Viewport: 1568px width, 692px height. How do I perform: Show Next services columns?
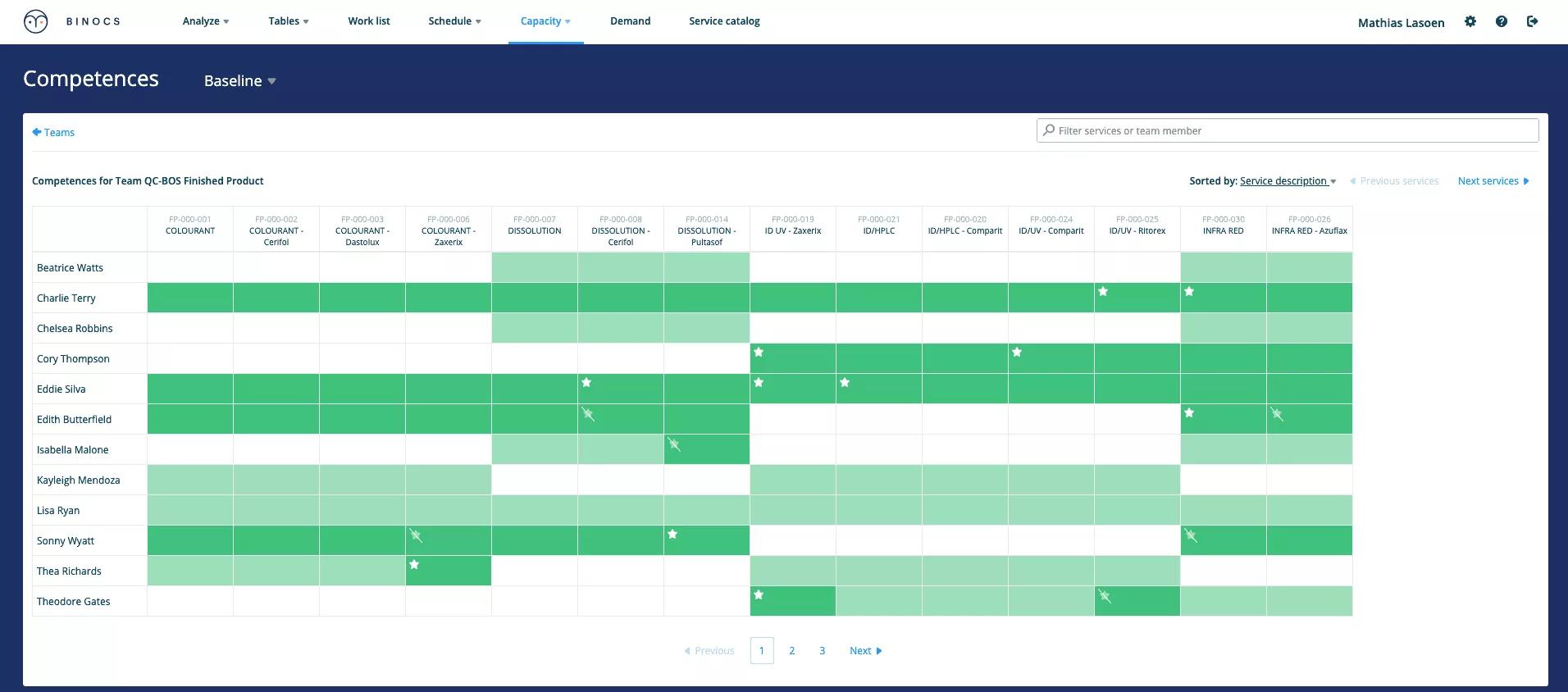(x=1493, y=181)
